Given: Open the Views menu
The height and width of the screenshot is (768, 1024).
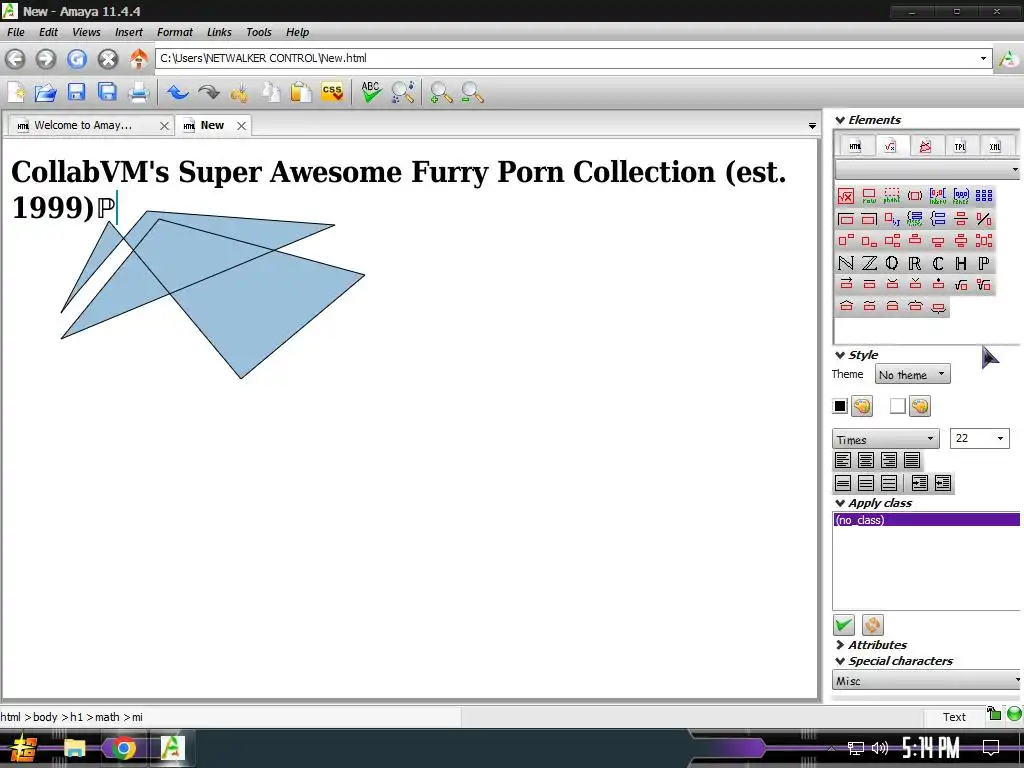Looking at the screenshot, I should [86, 32].
